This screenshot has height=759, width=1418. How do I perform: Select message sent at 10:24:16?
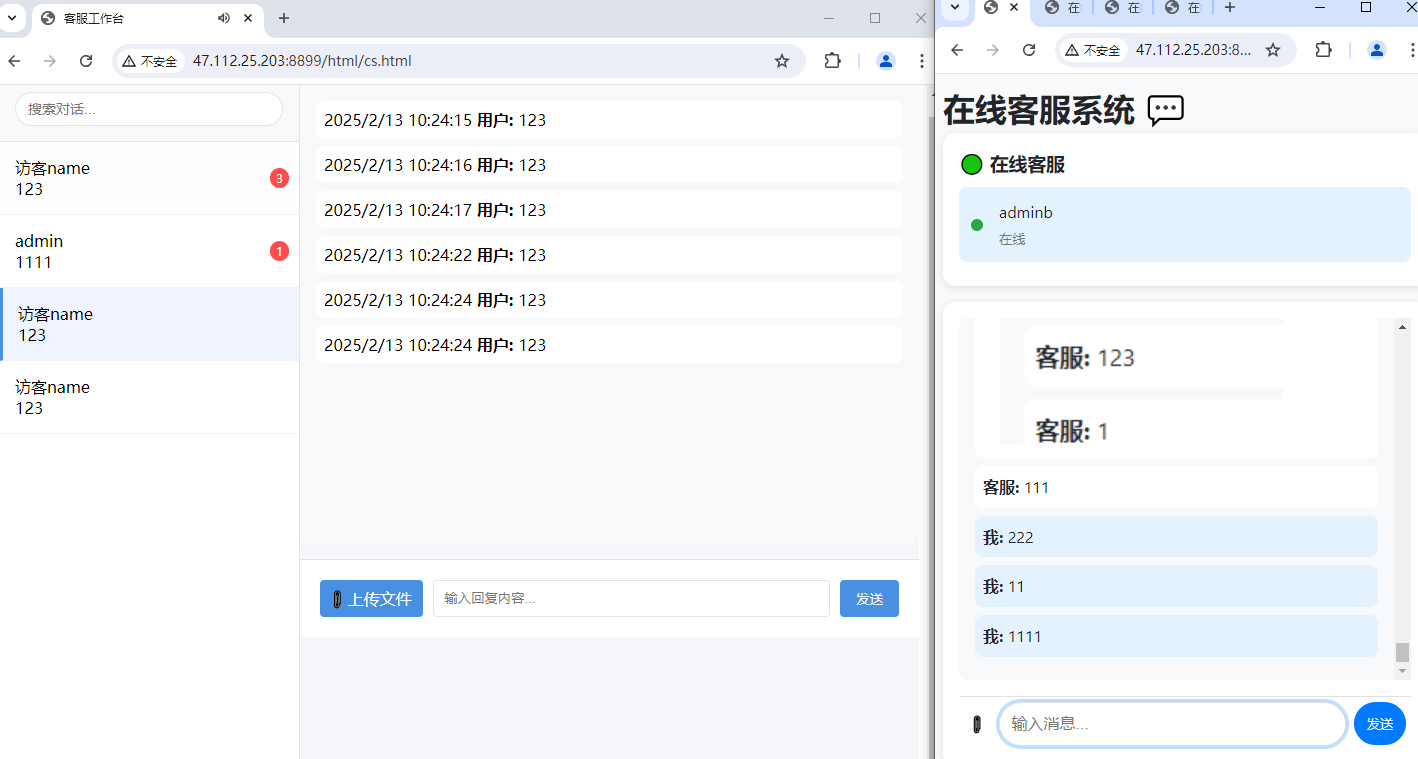click(x=609, y=165)
